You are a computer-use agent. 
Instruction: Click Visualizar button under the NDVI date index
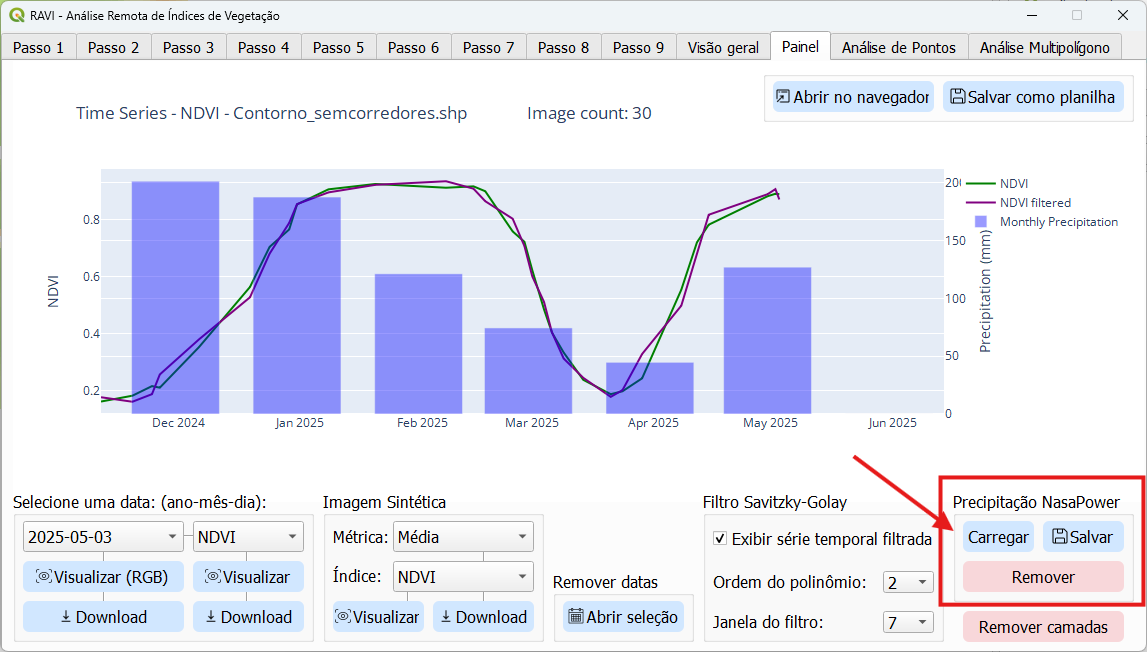pos(248,577)
